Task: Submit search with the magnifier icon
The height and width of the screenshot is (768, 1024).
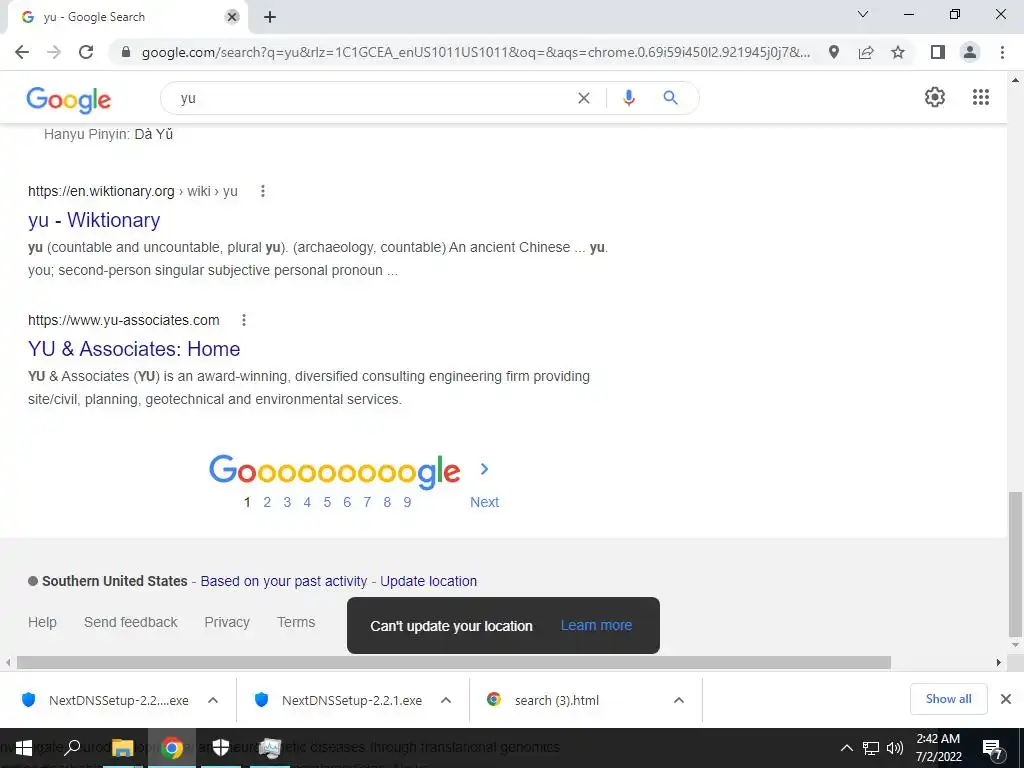Action: tap(670, 98)
